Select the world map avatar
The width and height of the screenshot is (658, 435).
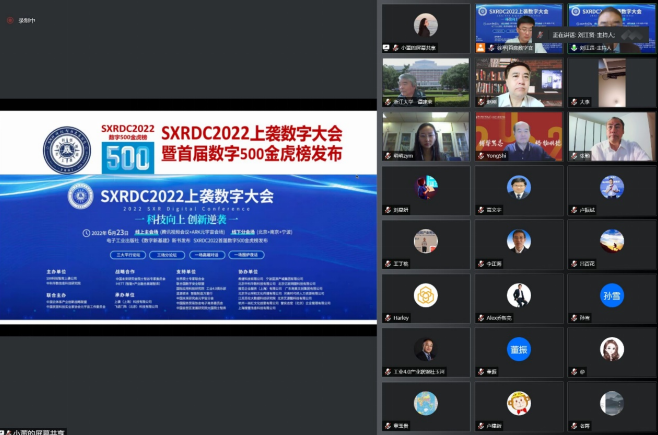click(x=426, y=403)
